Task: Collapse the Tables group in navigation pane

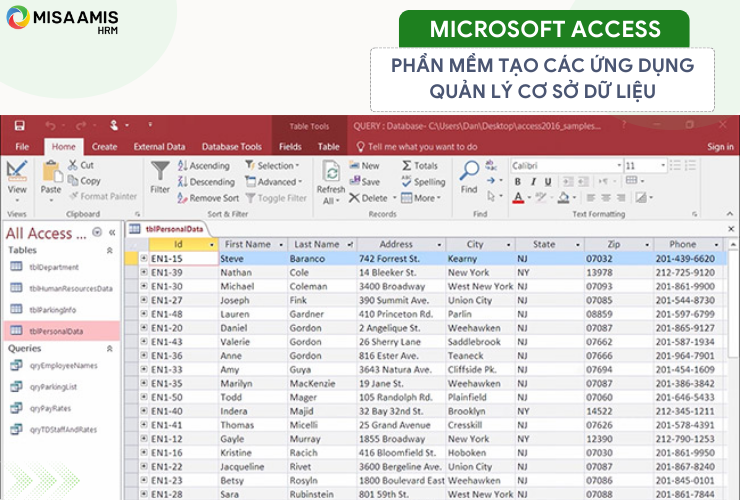Action: 109,250
